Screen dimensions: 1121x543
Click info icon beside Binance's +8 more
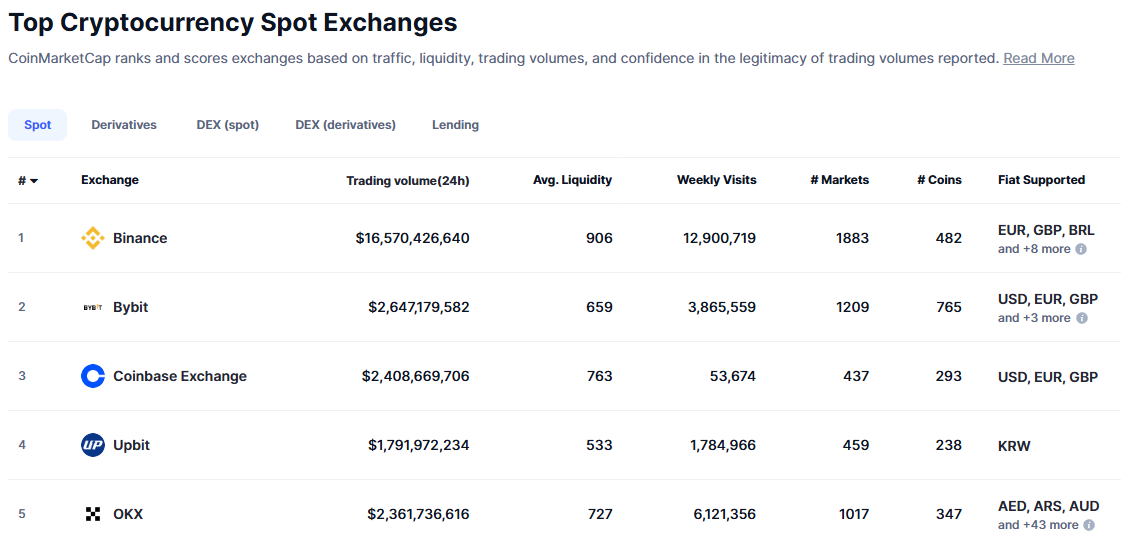click(1081, 249)
